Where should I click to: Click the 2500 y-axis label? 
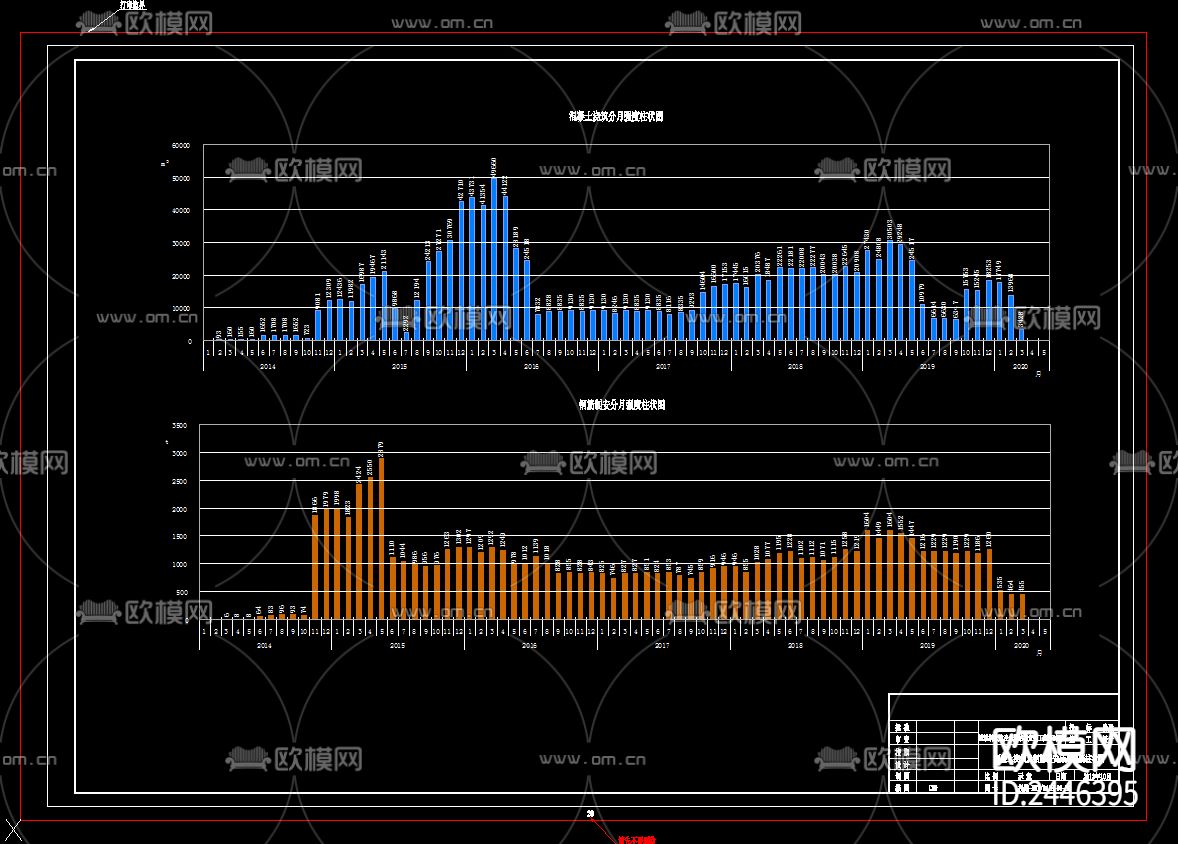[x=180, y=481]
